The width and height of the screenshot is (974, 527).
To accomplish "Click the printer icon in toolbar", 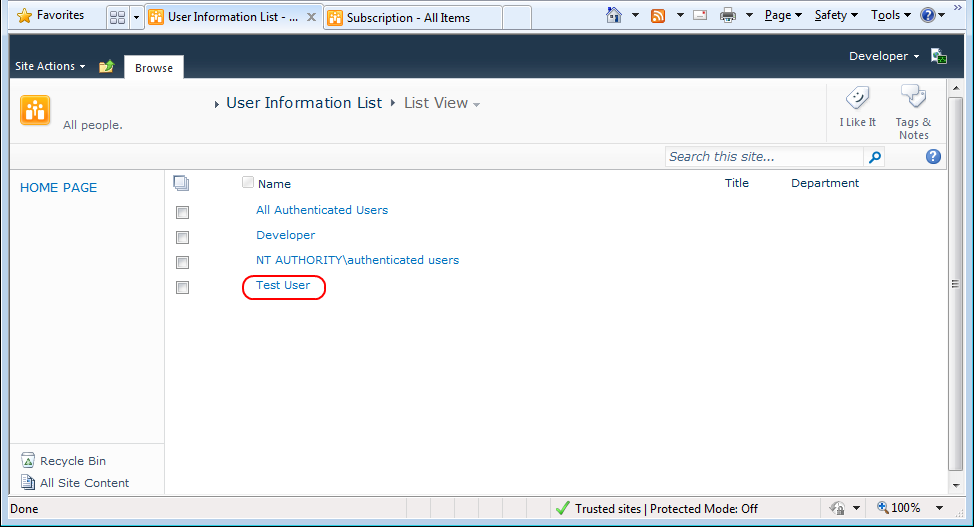I will (x=727, y=16).
